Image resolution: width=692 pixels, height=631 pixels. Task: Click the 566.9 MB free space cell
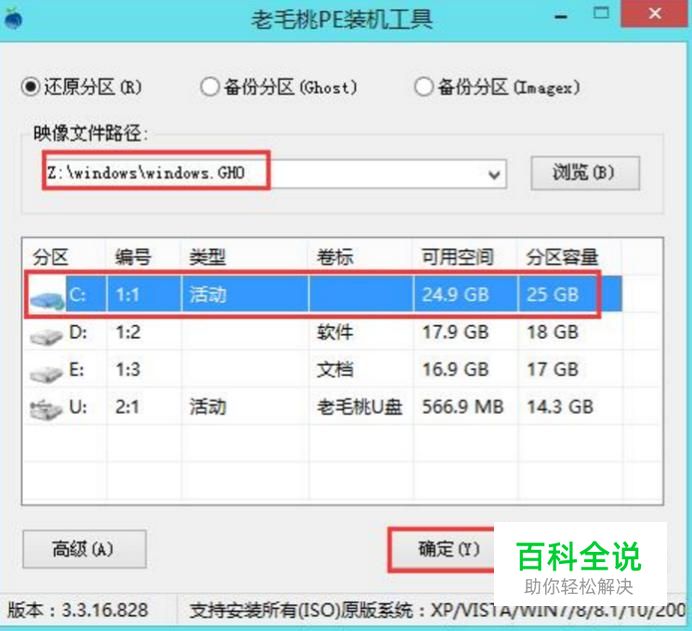(463, 406)
